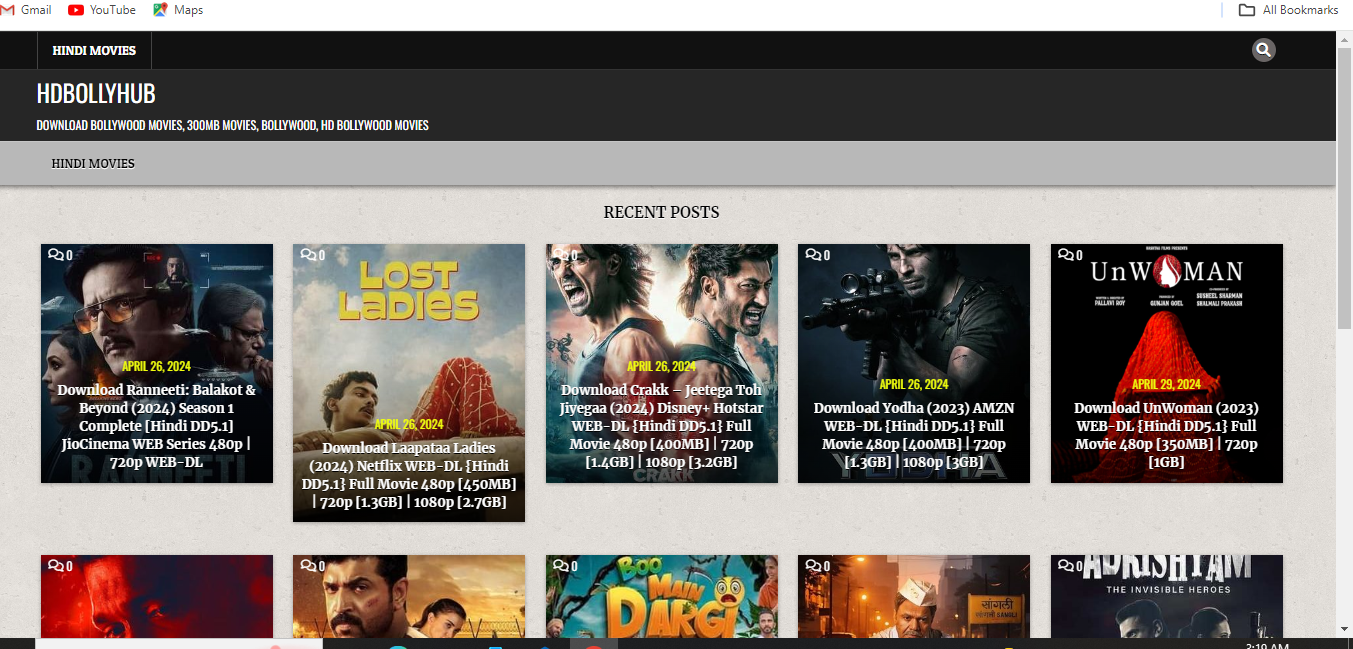
Task: Open the Gmail bookmark
Action: tap(27, 10)
